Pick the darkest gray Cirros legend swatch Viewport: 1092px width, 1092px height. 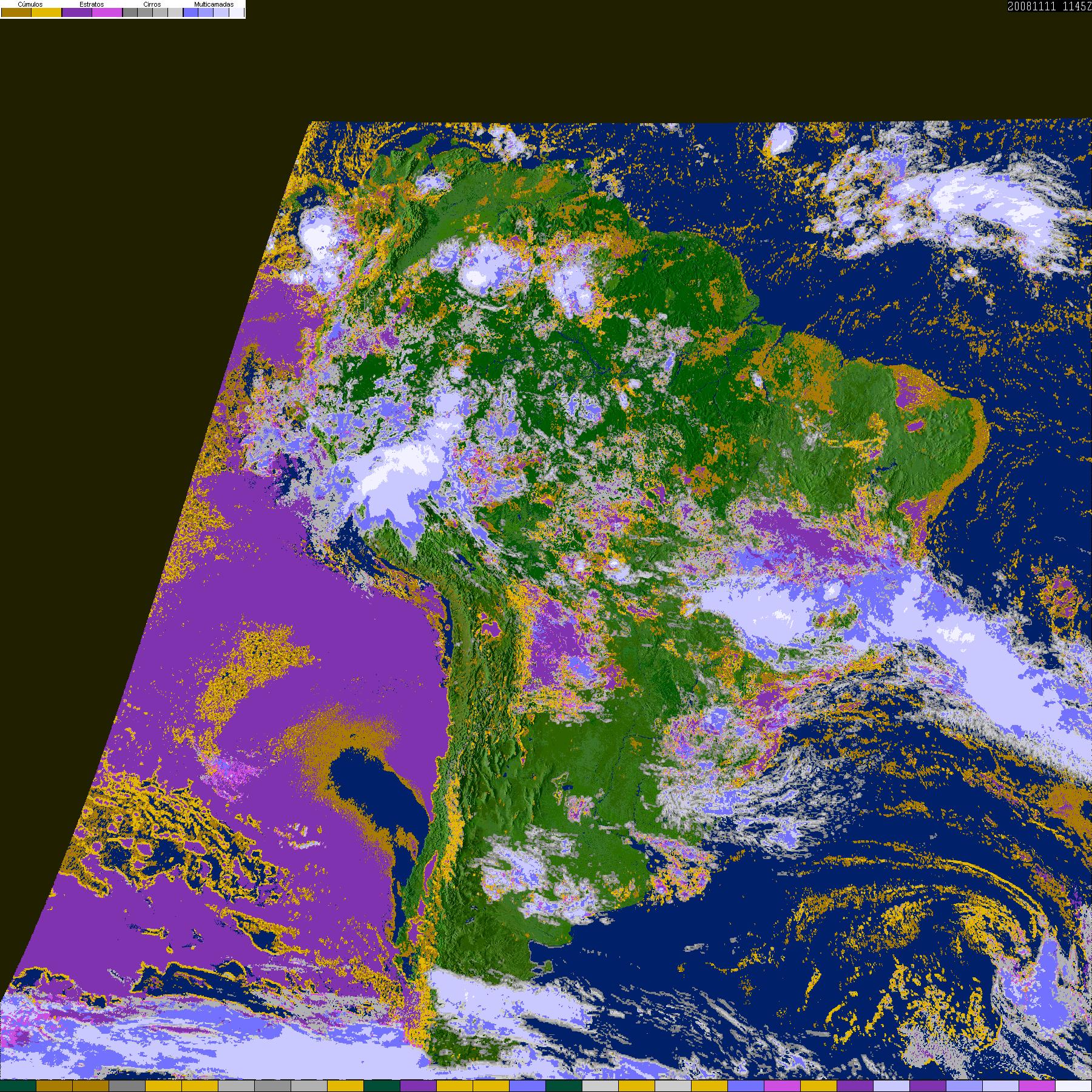[x=130, y=12]
